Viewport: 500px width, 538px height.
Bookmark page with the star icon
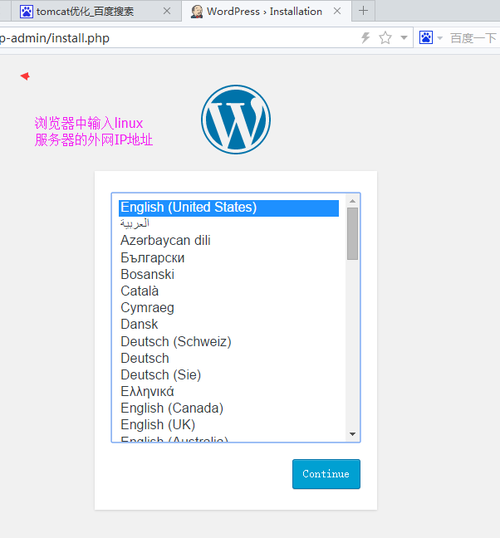pos(385,38)
